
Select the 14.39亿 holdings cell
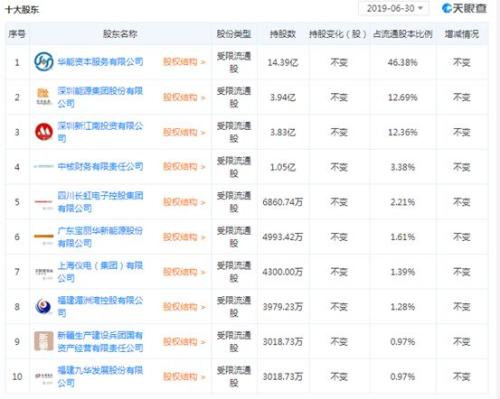click(283, 62)
